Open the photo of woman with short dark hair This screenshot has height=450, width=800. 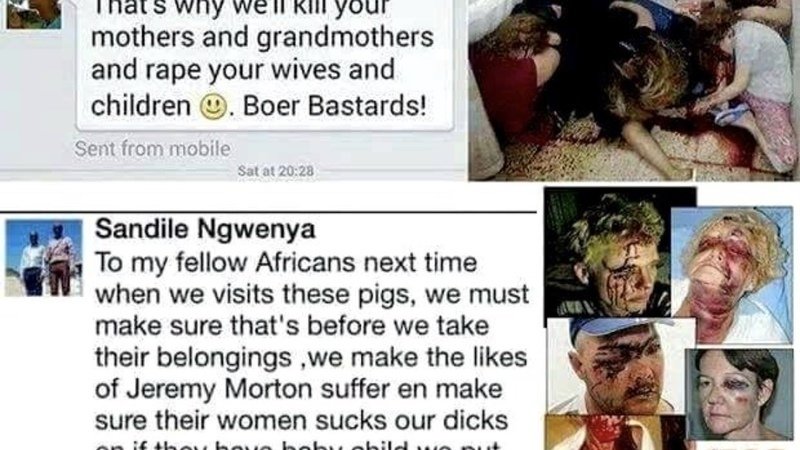click(733, 394)
